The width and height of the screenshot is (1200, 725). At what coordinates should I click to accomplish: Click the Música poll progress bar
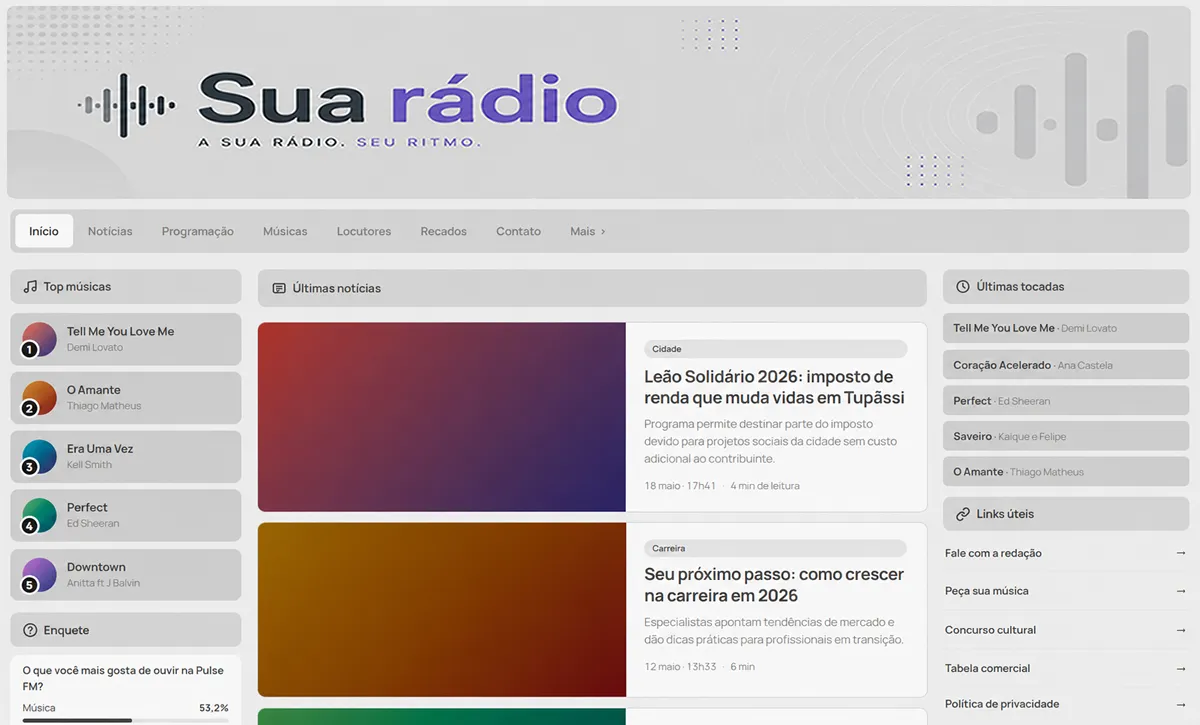tap(125, 720)
